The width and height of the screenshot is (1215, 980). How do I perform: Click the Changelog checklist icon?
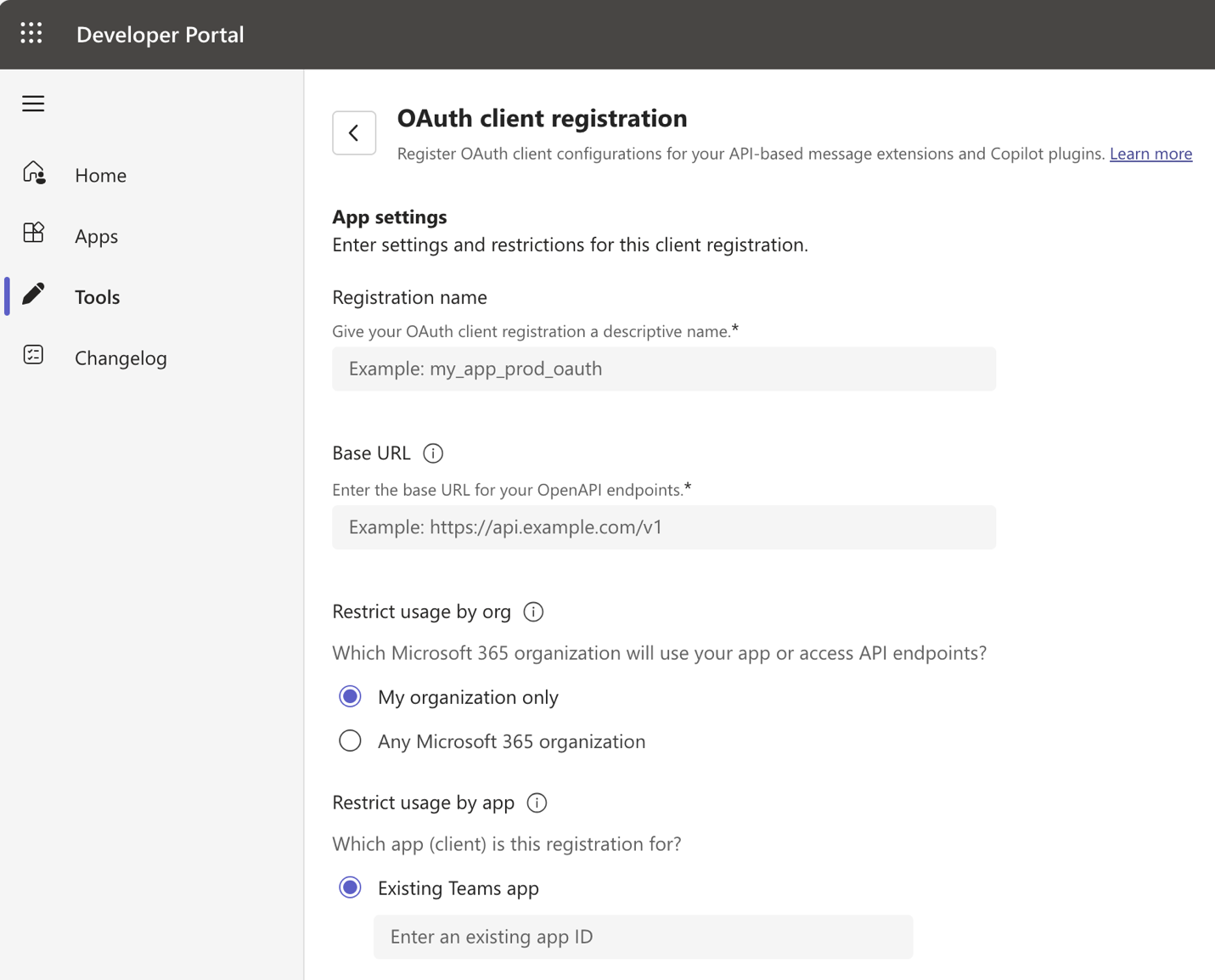(x=34, y=355)
